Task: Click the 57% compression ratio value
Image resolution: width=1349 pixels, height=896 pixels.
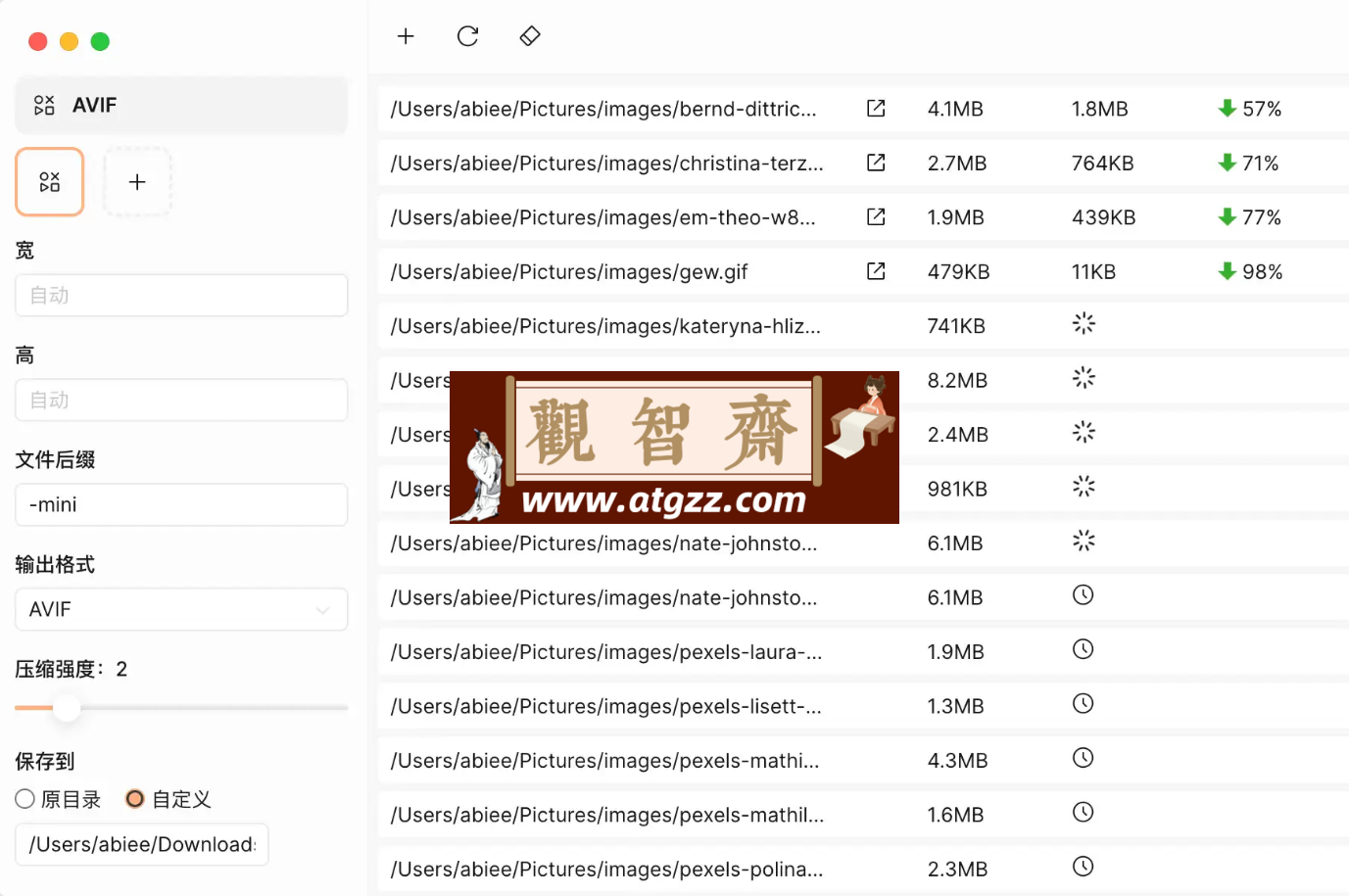Action: (1262, 109)
